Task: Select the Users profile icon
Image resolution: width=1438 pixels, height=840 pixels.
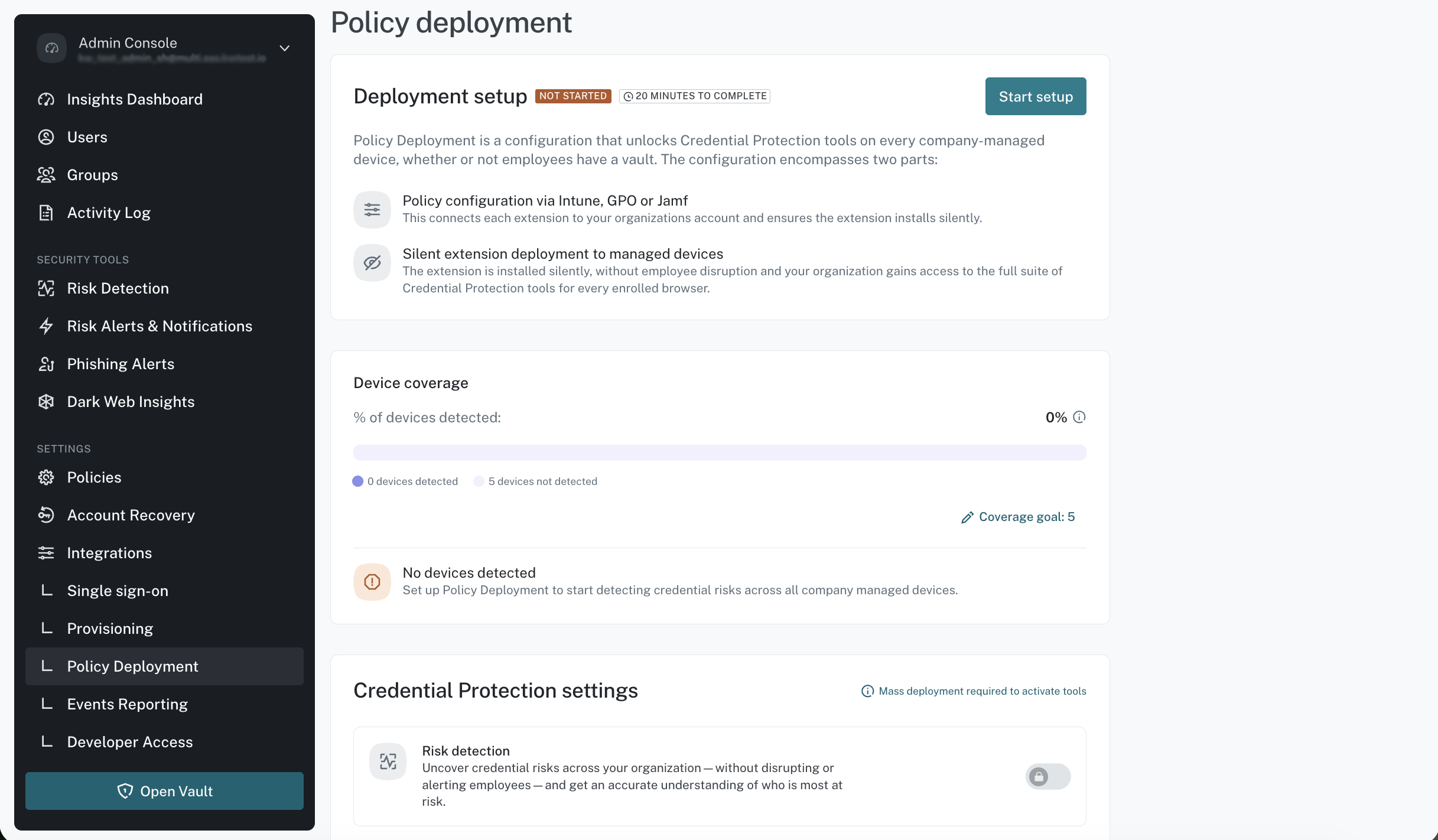Action: (46, 137)
